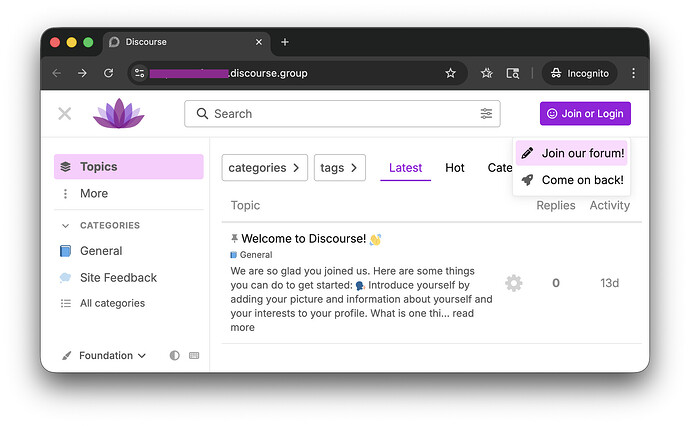
Task: Close the Discourse browser tab
Action: (x=259, y=42)
